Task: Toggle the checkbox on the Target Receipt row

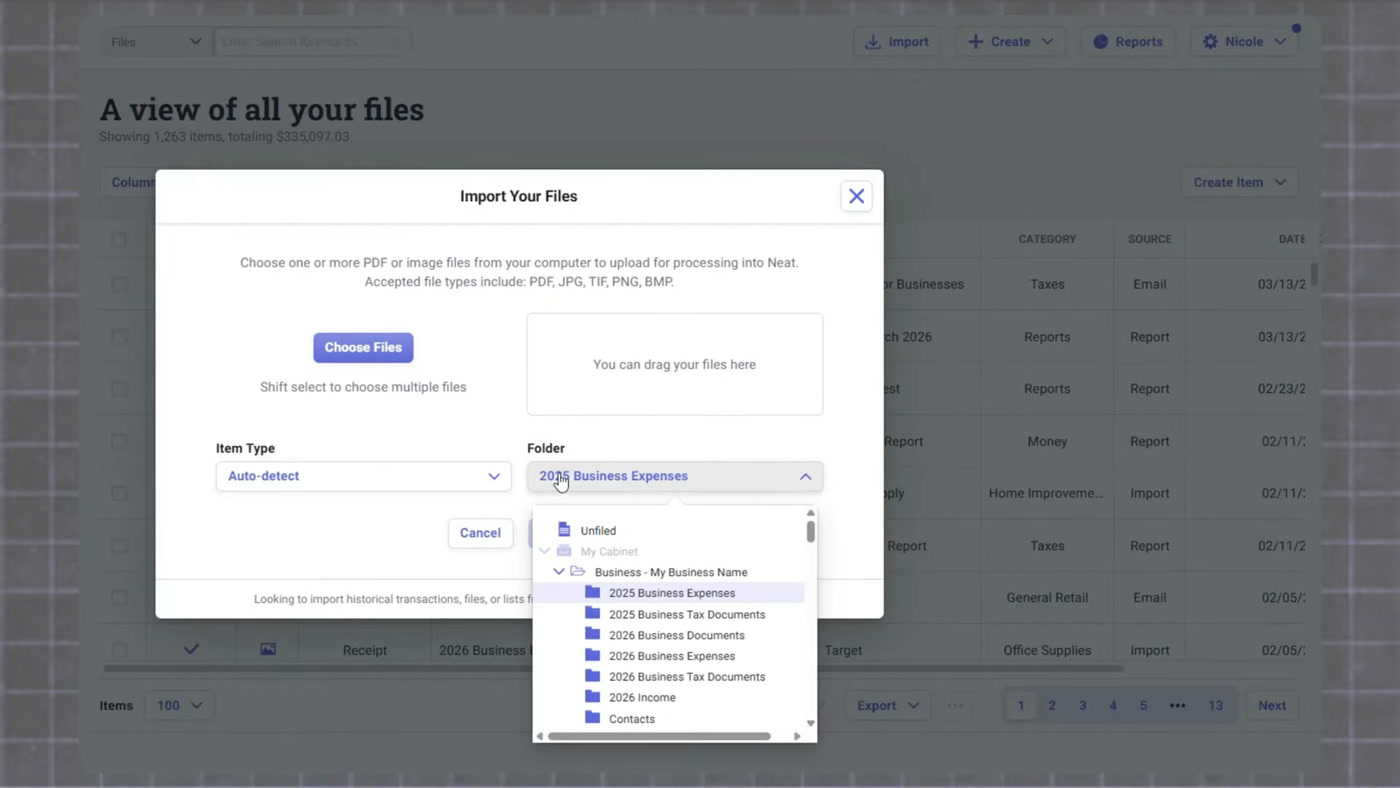Action: tap(119, 650)
